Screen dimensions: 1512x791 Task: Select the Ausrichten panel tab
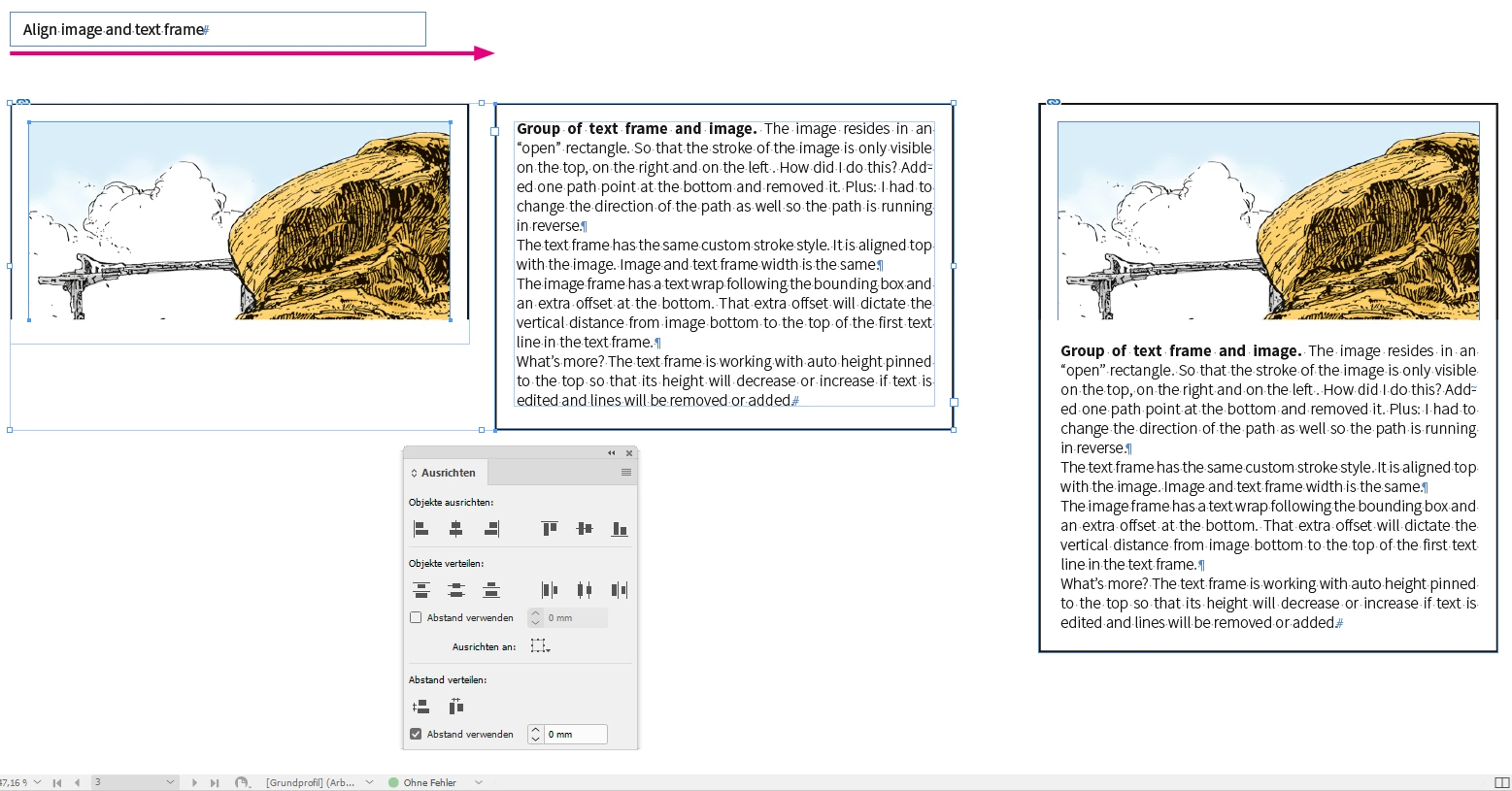[446, 473]
